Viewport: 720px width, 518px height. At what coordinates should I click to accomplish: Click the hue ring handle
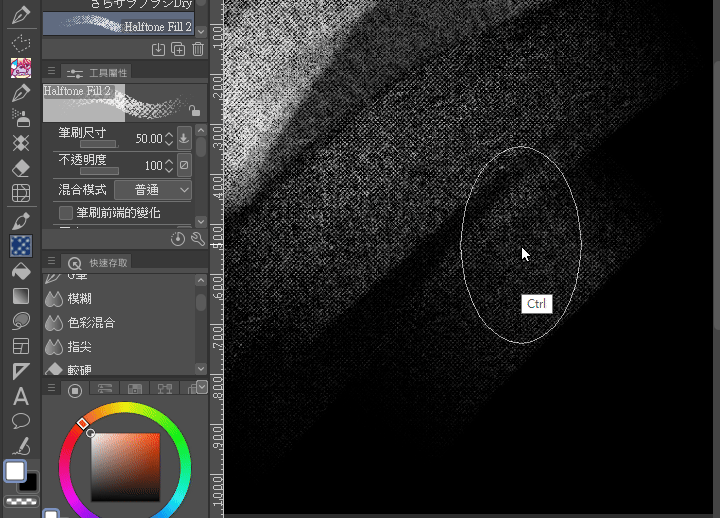tap(83, 423)
